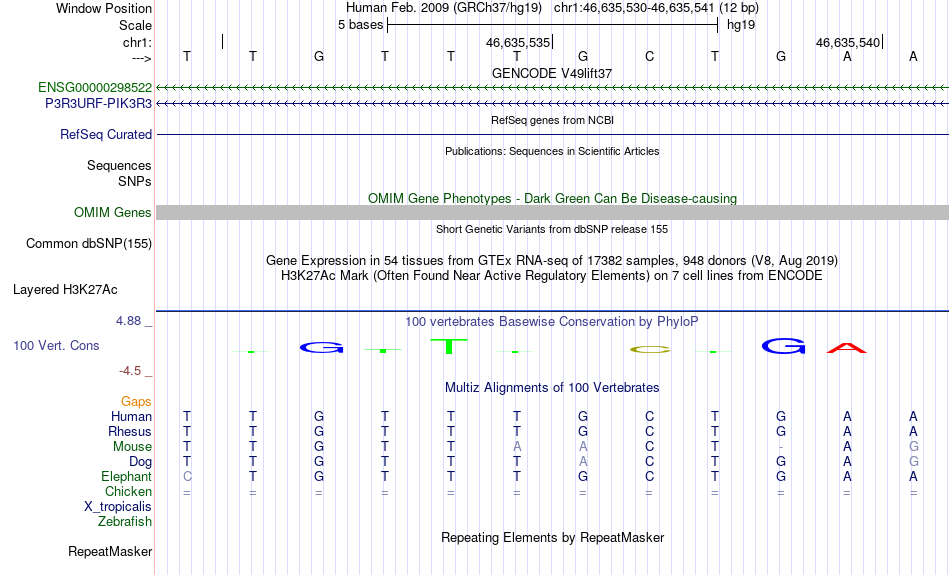Select the Rhesus alignment row label
Screen dimensions: 950x575
[130, 431]
